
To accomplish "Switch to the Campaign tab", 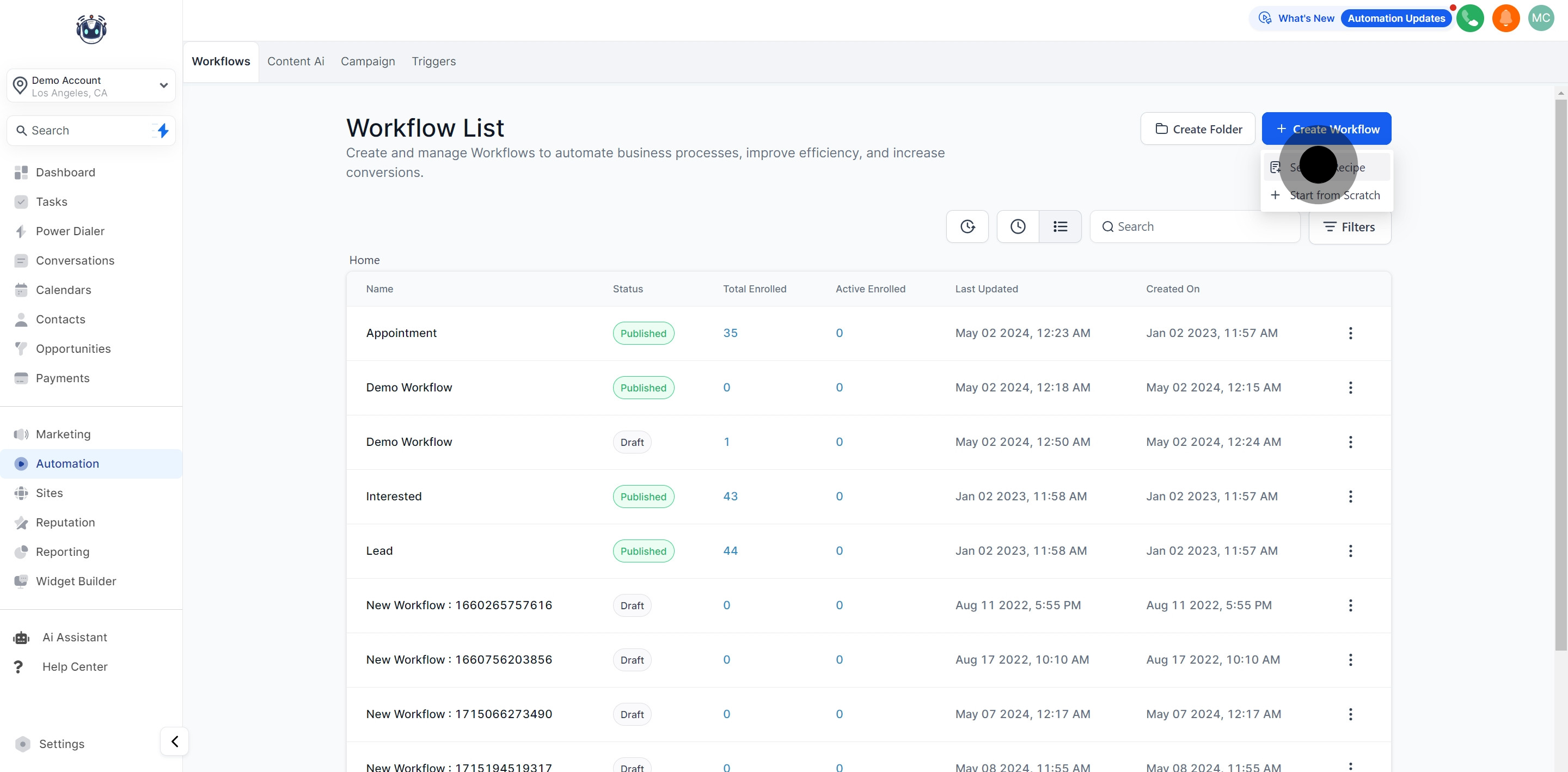I will pos(367,62).
